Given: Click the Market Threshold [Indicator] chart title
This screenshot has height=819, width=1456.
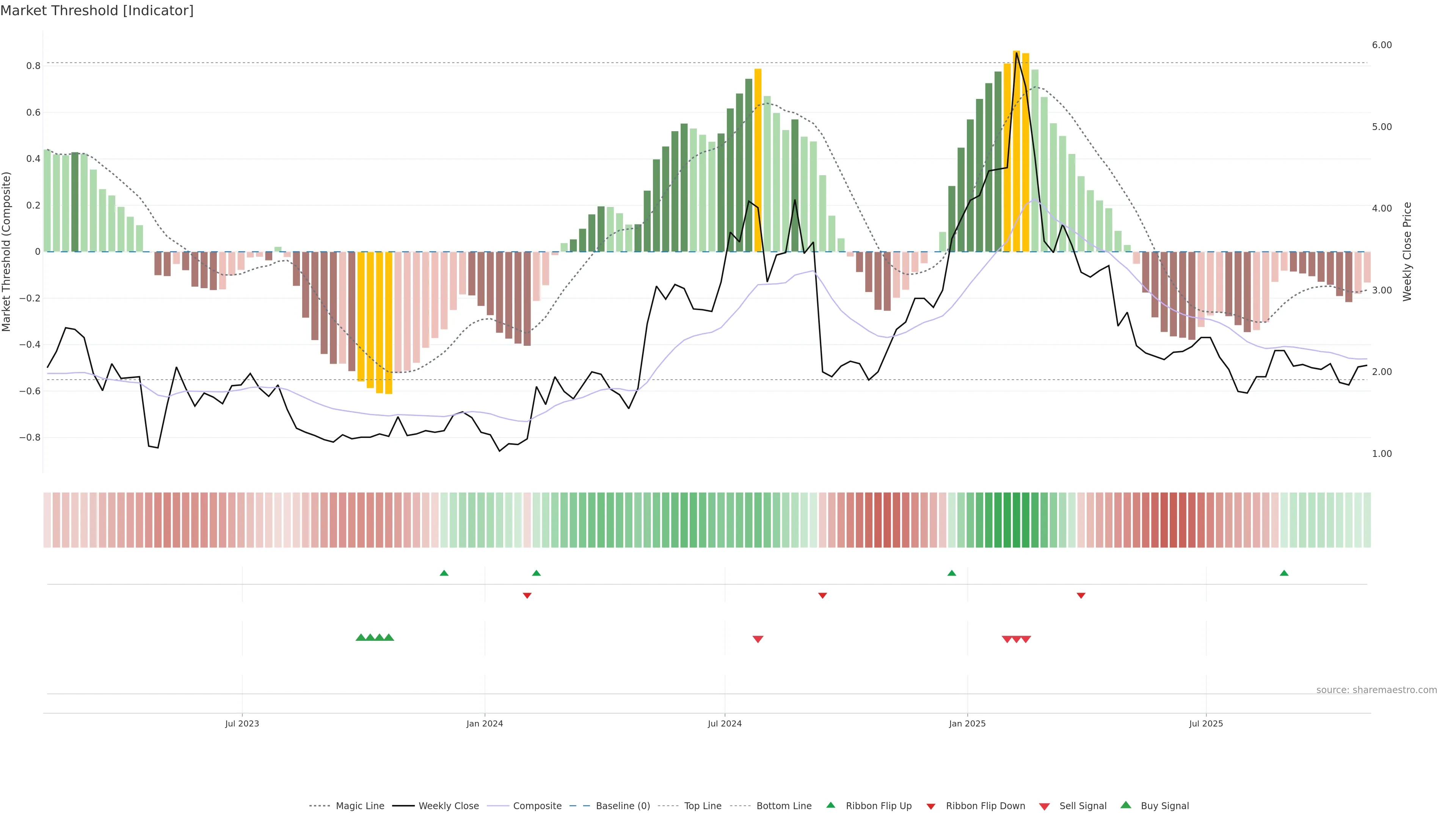Looking at the screenshot, I should coord(97,11).
